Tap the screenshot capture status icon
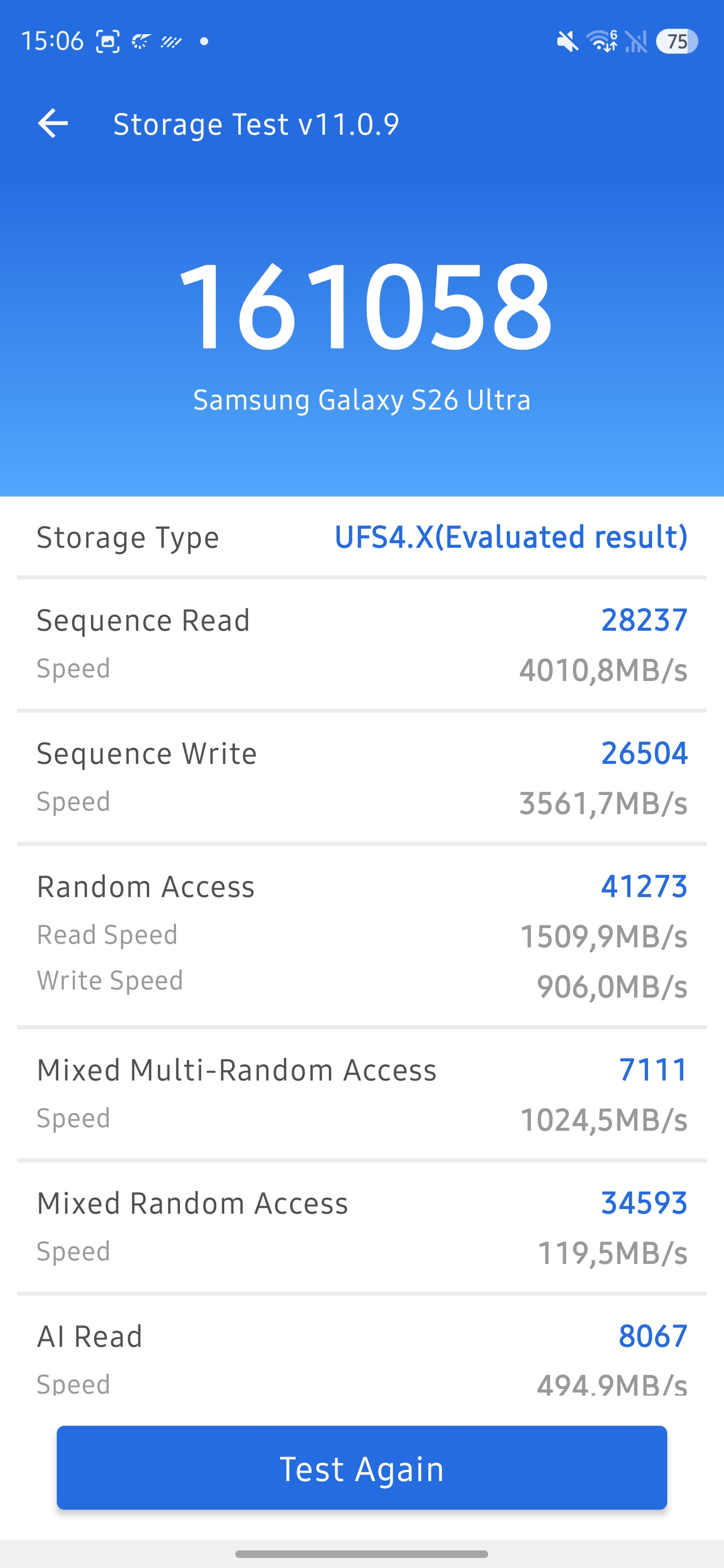 point(108,41)
